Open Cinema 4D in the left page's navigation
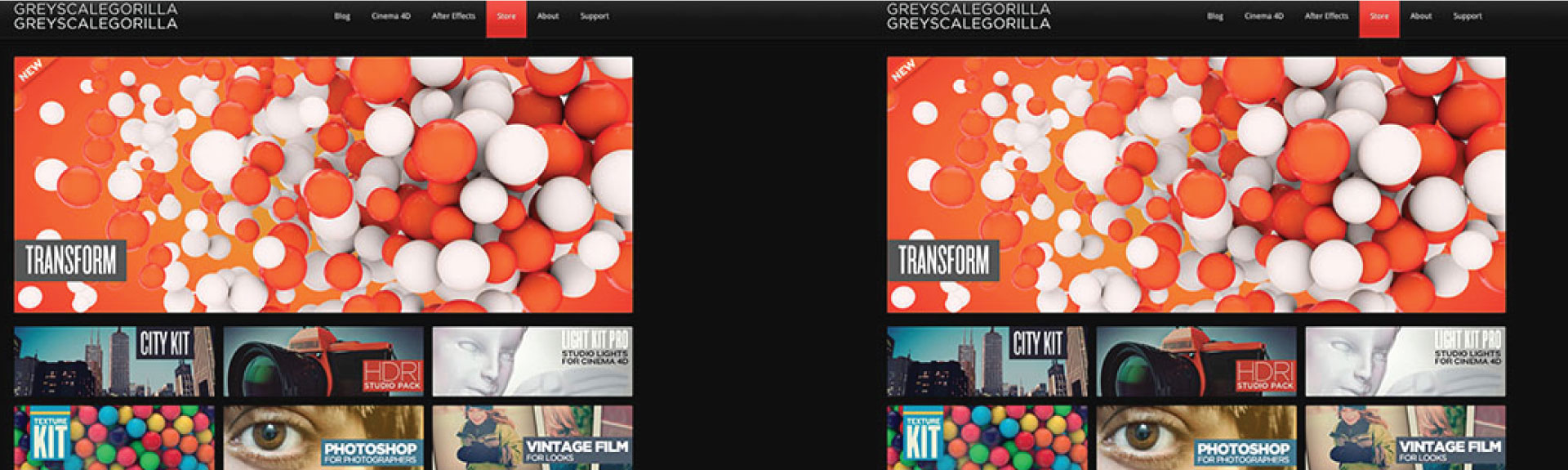1568x470 pixels. click(x=391, y=16)
